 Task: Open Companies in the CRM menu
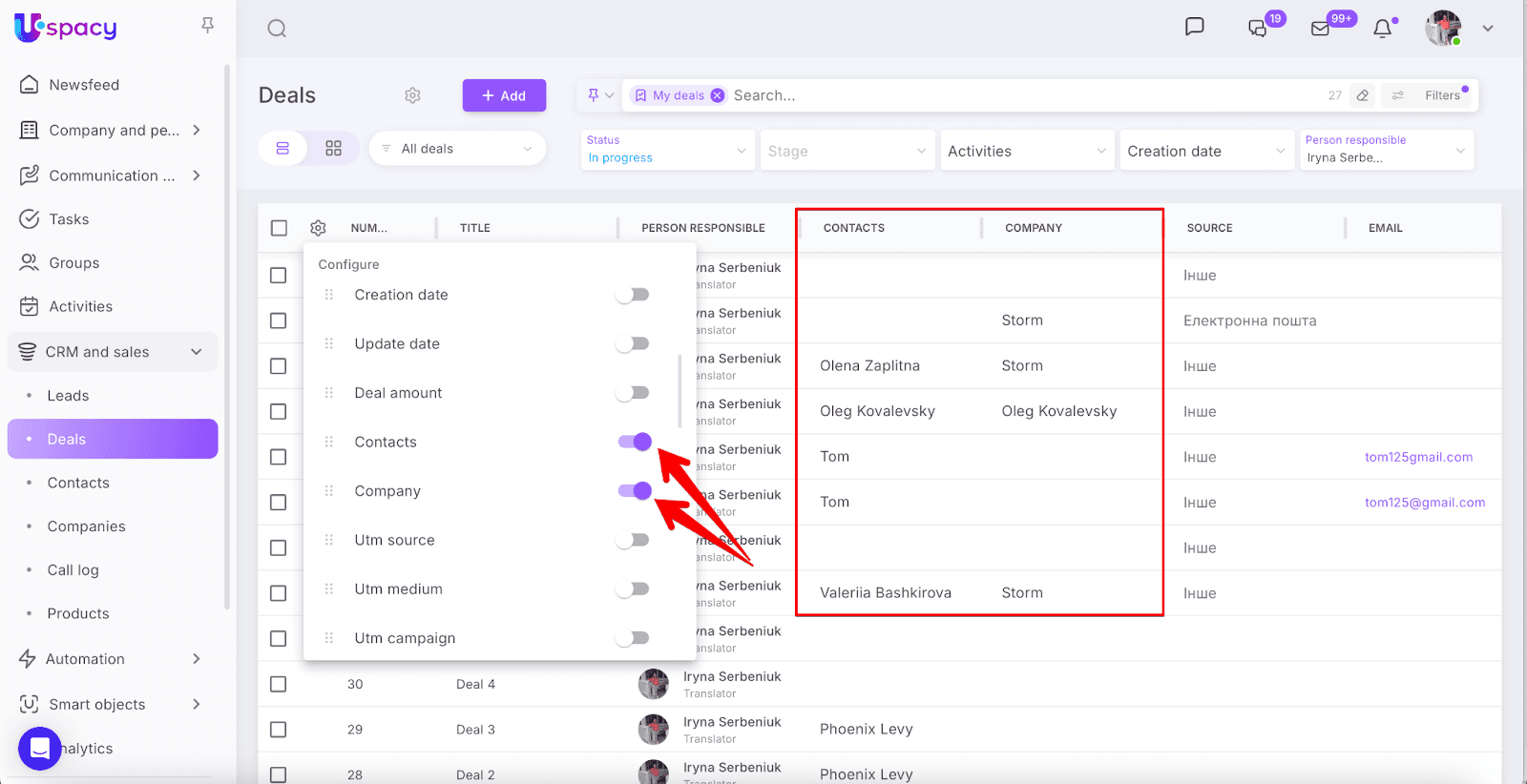pyautogui.click(x=86, y=526)
